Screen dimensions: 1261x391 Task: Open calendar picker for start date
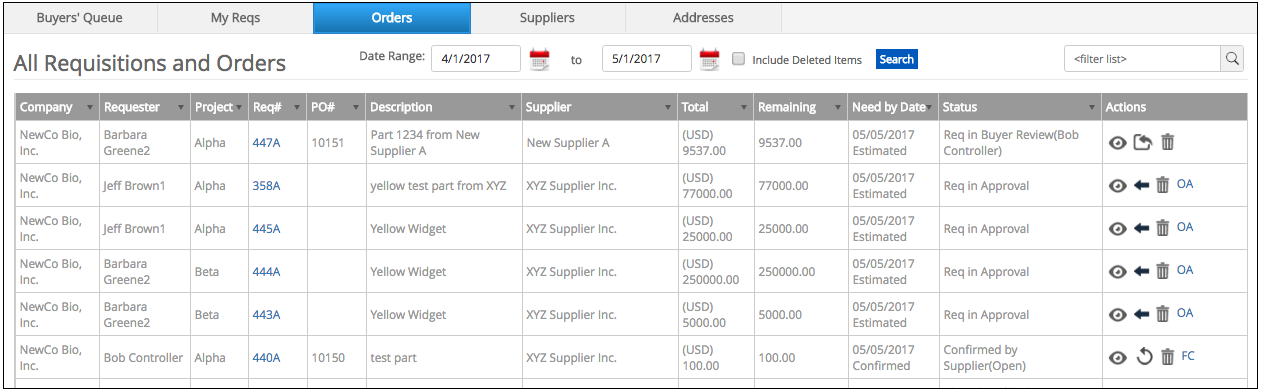click(x=540, y=59)
